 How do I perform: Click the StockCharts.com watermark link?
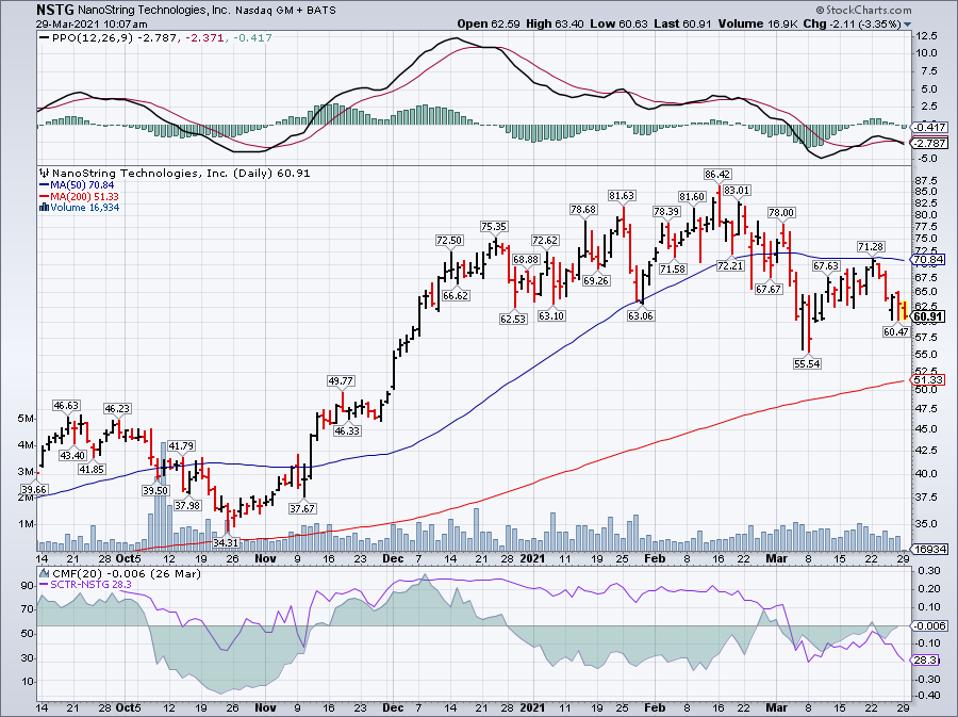click(x=863, y=10)
